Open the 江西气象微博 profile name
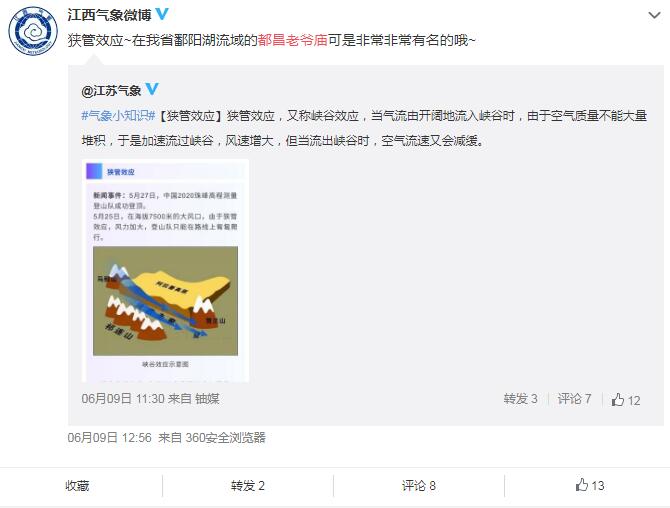 109,15
